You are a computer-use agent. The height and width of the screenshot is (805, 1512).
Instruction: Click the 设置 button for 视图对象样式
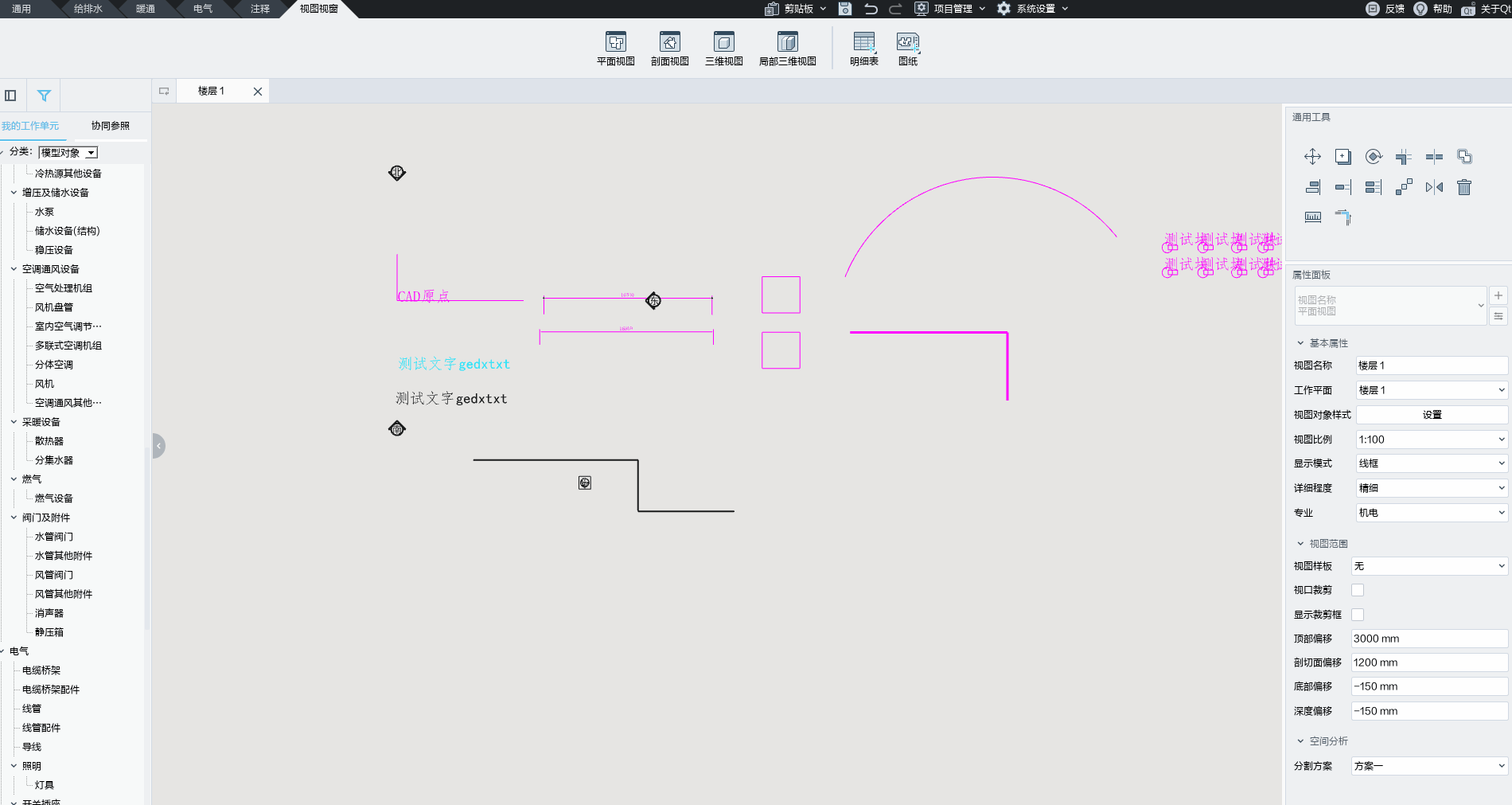click(x=1432, y=415)
